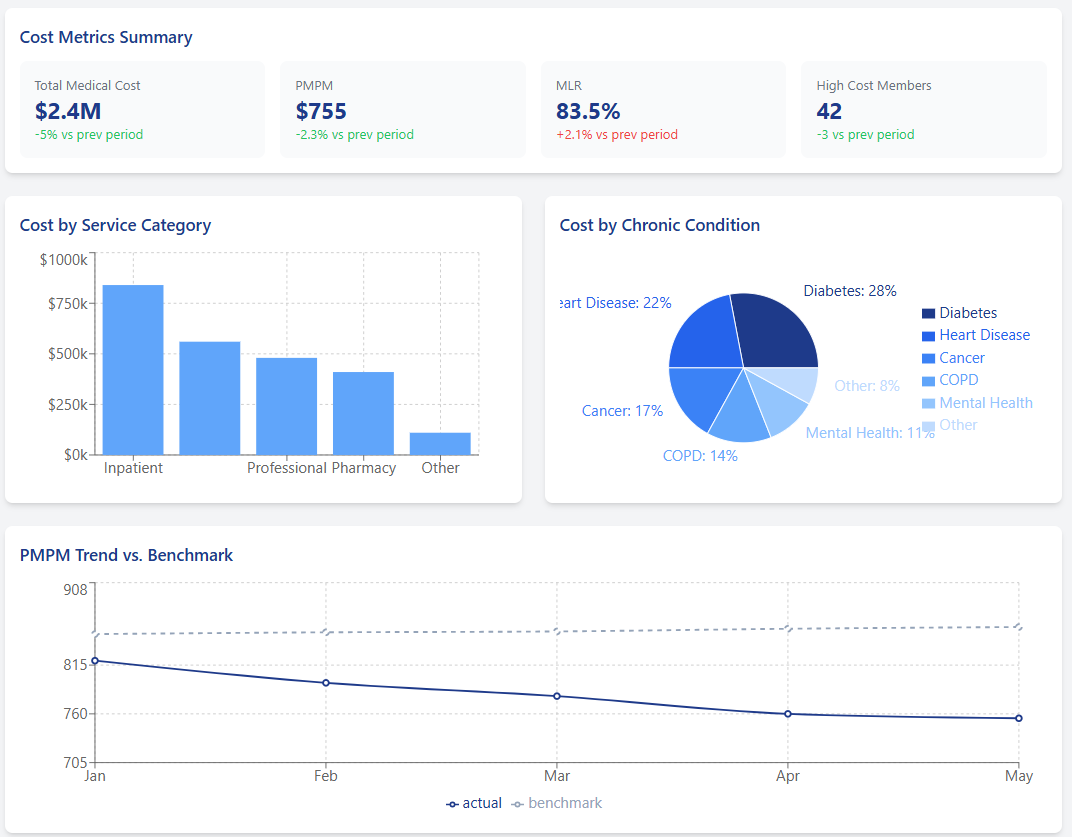Click the actual line Mar data point
This screenshot has height=837, width=1072.
557,696
